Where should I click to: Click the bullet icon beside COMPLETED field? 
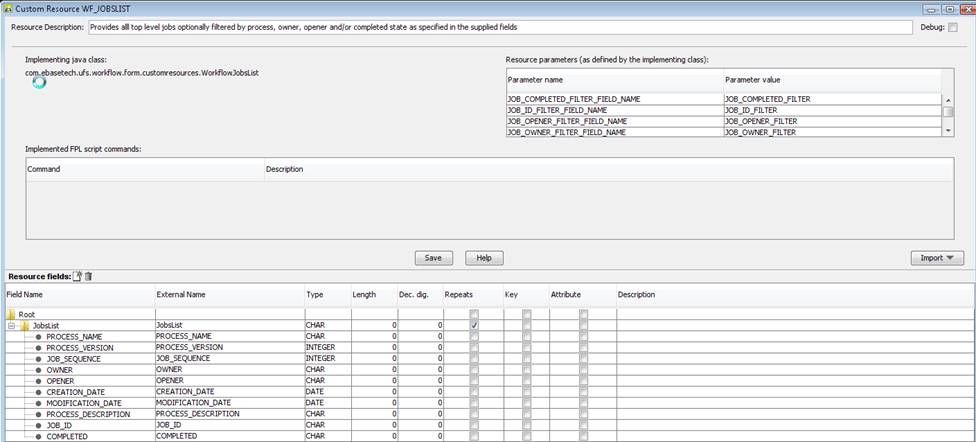pos(39,436)
